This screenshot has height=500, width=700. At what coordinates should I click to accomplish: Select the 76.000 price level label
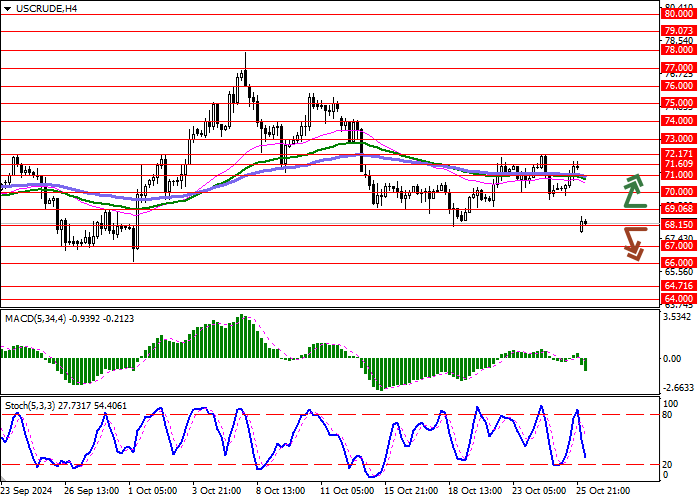[x=679, y=86]
